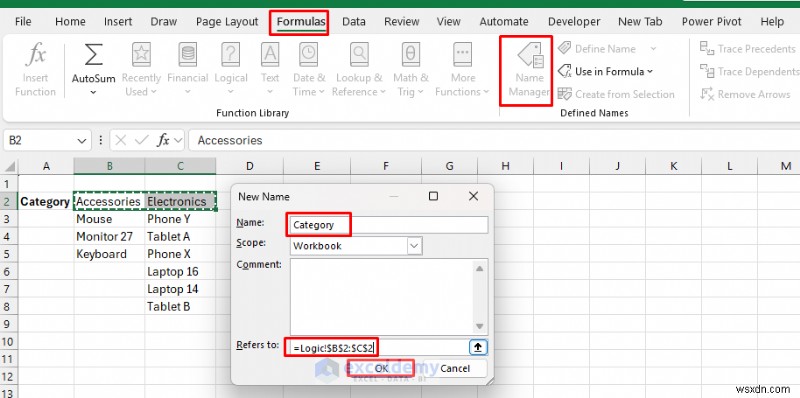The height and width of the screenshot is (398, 800).
Task: Open Logical functions library
Action: [x=231, y=69]
